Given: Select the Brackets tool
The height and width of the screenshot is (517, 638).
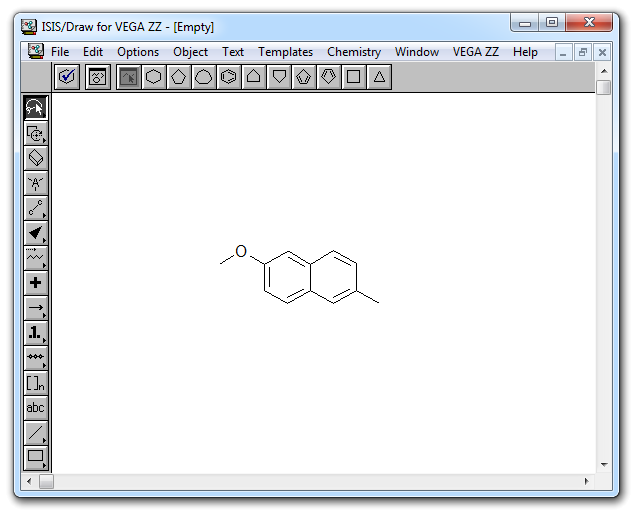Looking at the screenshot, I should click(x=35, y=383).
